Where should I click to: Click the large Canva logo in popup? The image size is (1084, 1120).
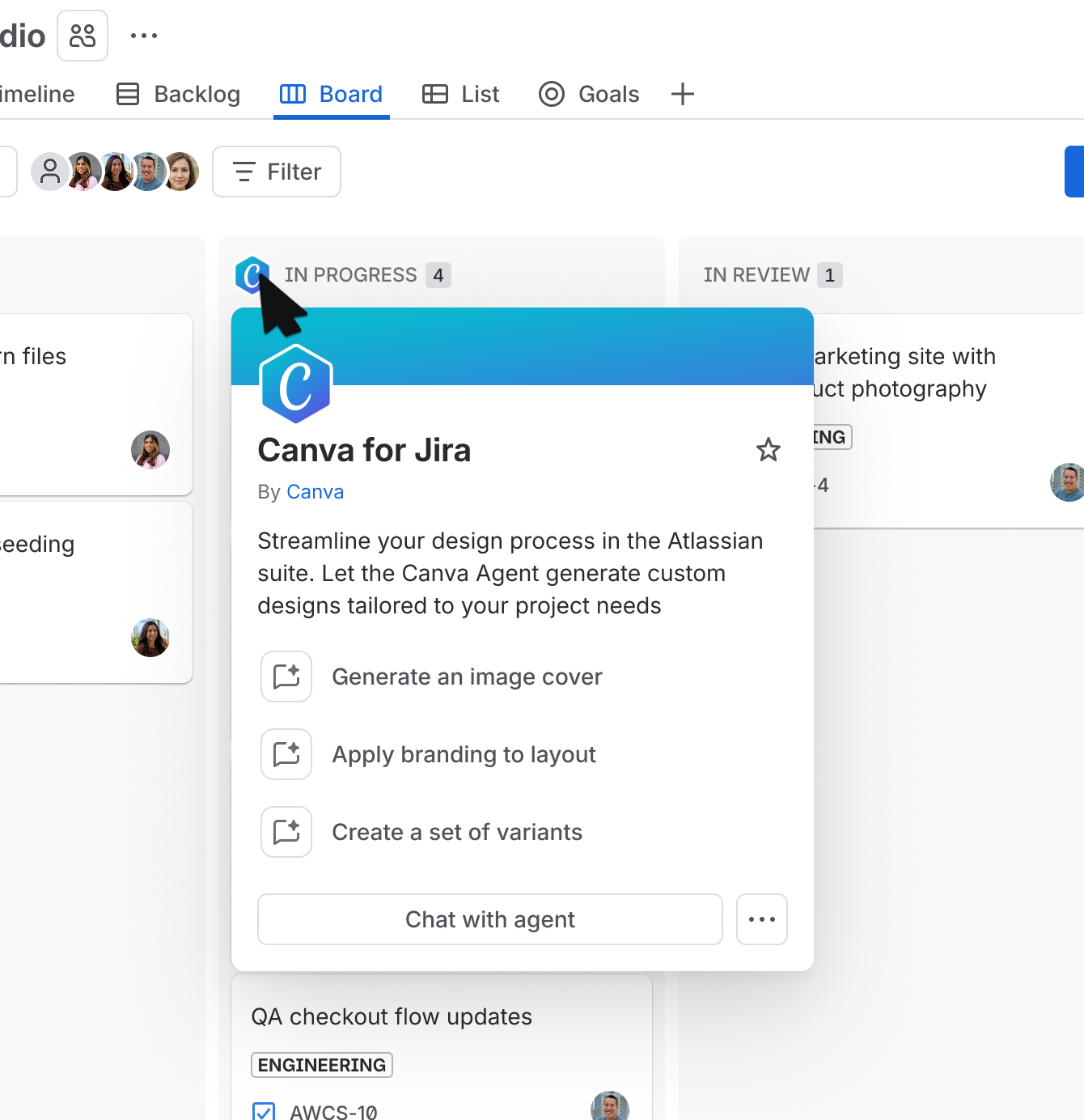[296, 384]
